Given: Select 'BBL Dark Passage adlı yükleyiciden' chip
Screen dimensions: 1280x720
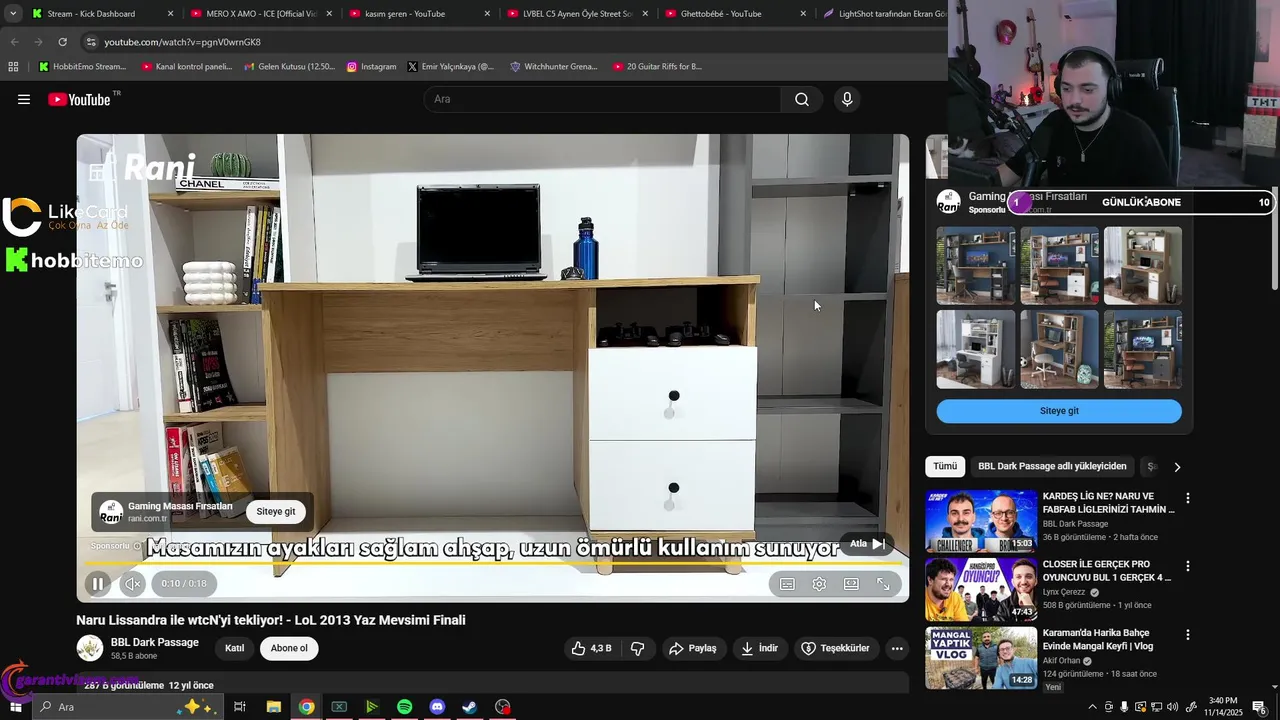Looking at the screenshot, I should [1052, 466].
